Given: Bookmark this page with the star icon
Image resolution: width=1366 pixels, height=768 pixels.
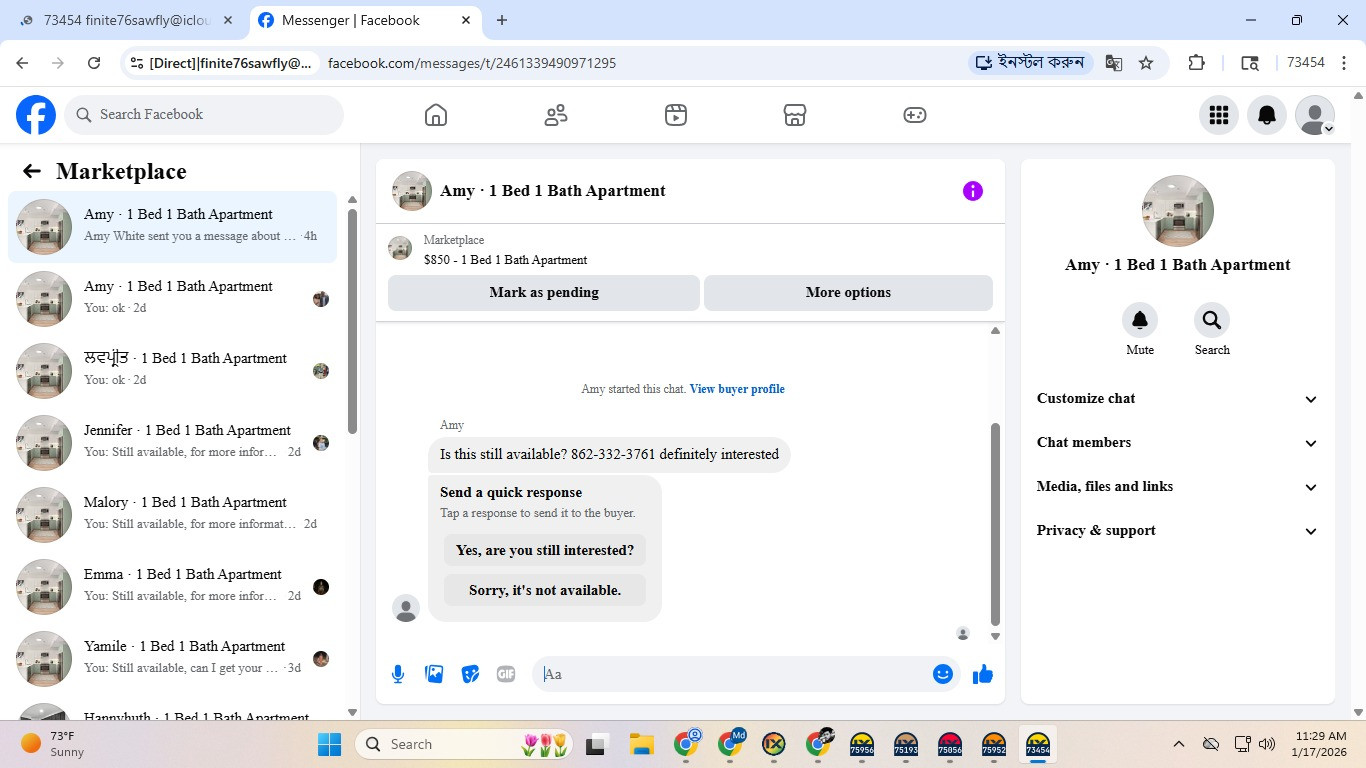Looking at the screenshot, I should [x=1146, y=63].
